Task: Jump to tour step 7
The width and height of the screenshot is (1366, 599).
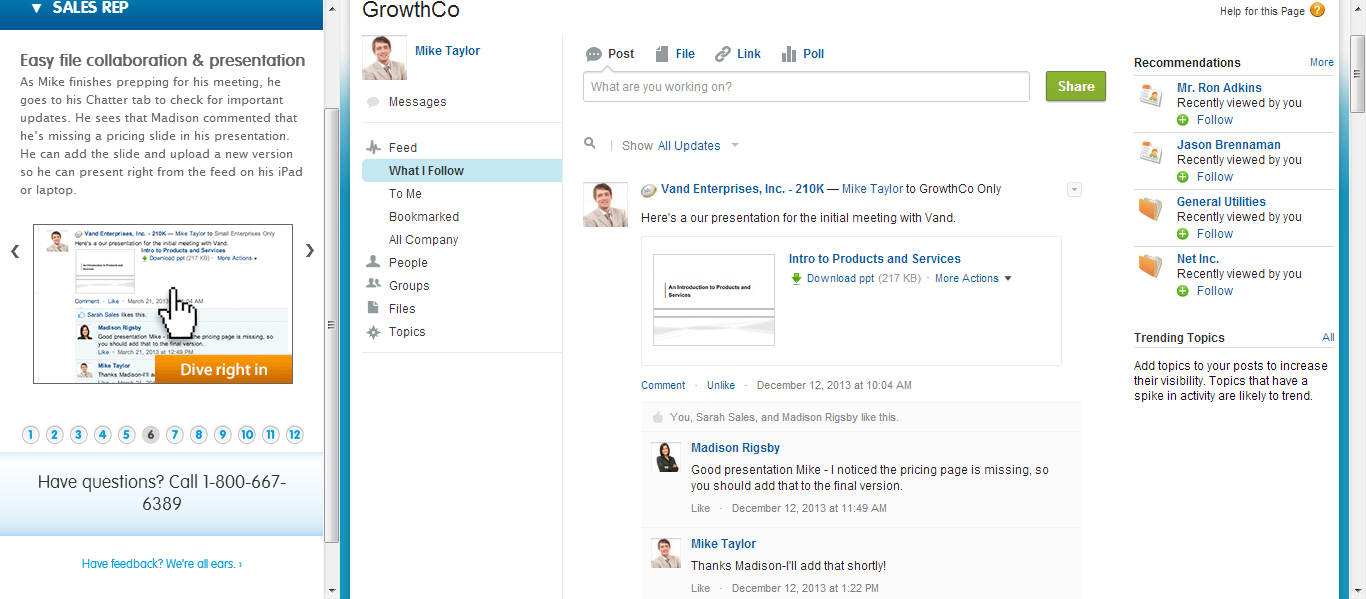Action: tap(175, 435)
